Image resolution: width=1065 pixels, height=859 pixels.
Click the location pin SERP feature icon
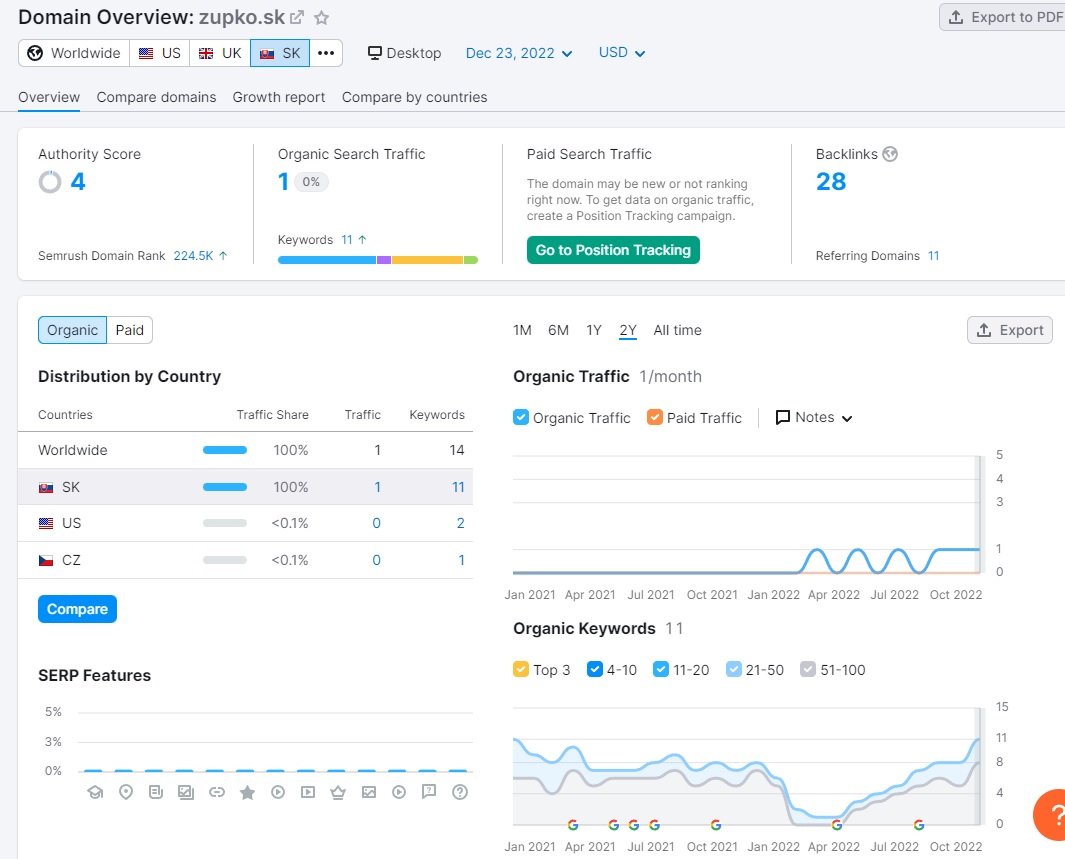pos(126,792)
